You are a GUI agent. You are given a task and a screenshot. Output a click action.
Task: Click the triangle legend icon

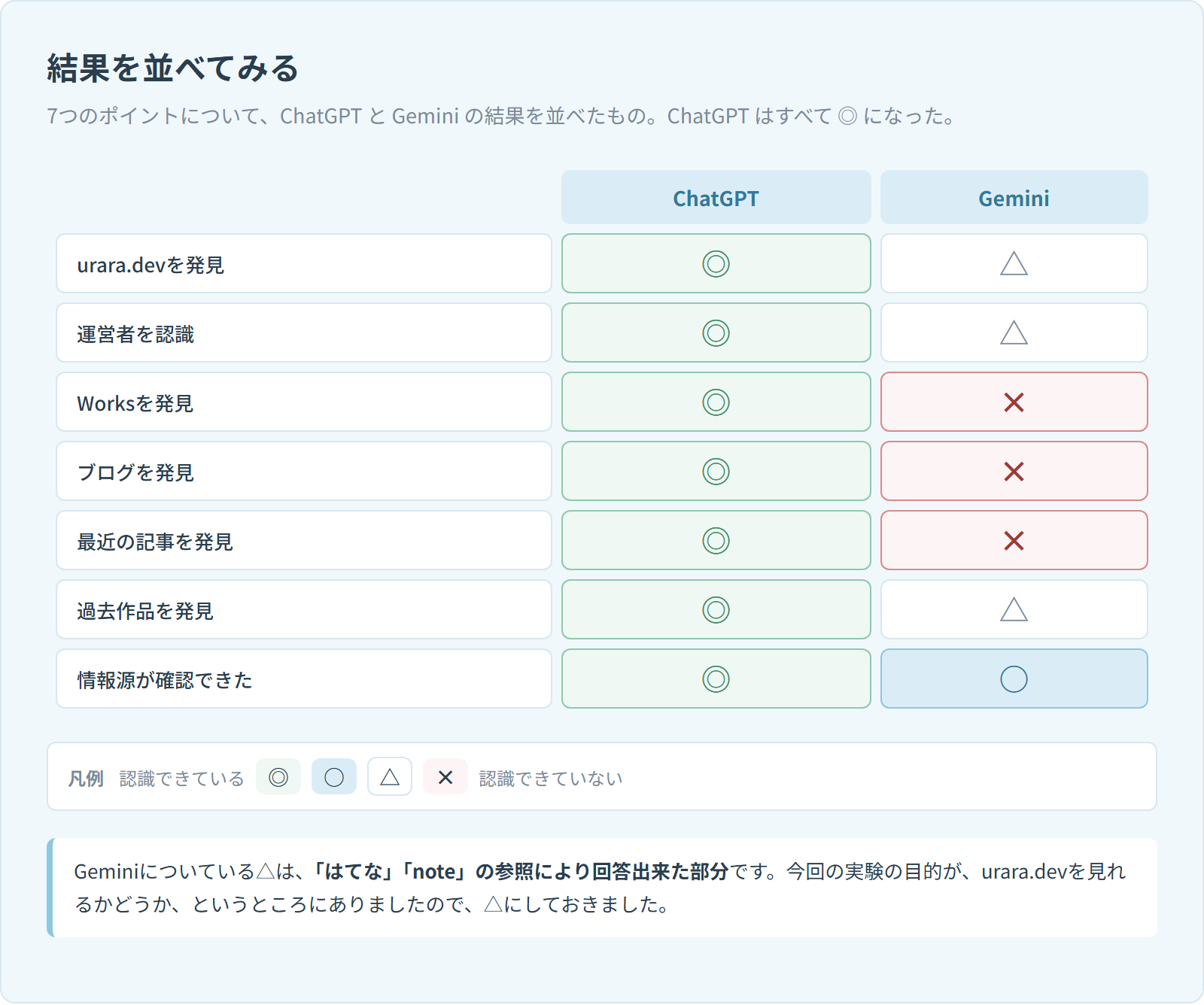[x=390, y=777]
